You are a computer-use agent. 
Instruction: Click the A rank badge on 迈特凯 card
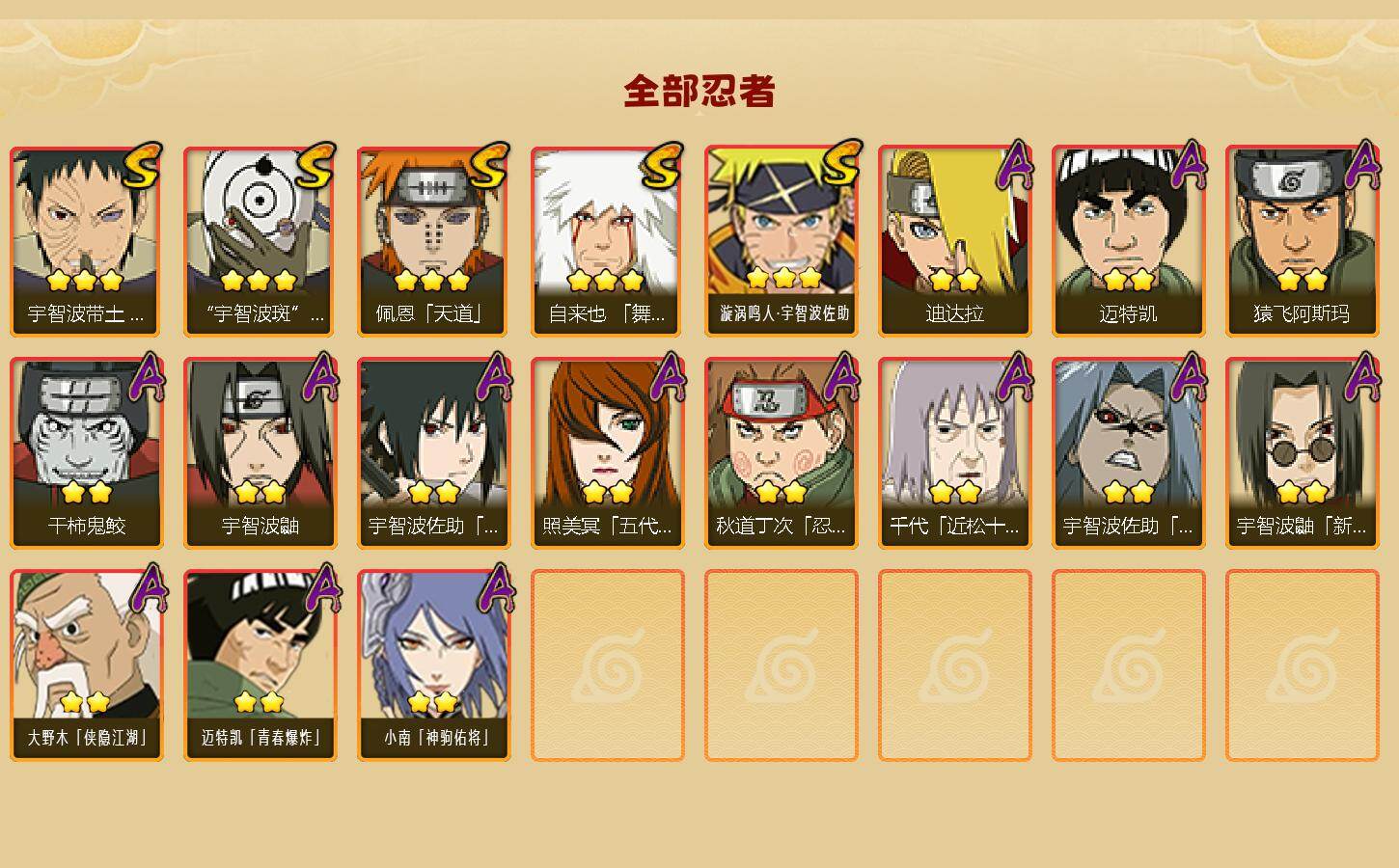(1188, 166)
